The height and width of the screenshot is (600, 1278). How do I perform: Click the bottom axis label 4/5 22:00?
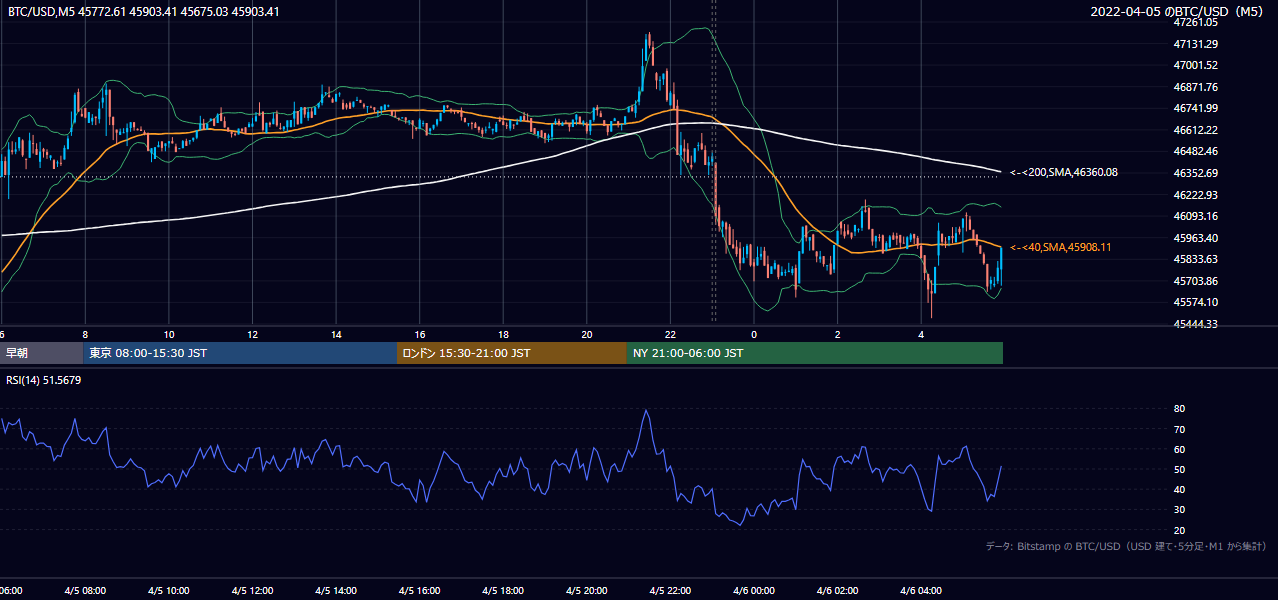click(x=671, y=591)
